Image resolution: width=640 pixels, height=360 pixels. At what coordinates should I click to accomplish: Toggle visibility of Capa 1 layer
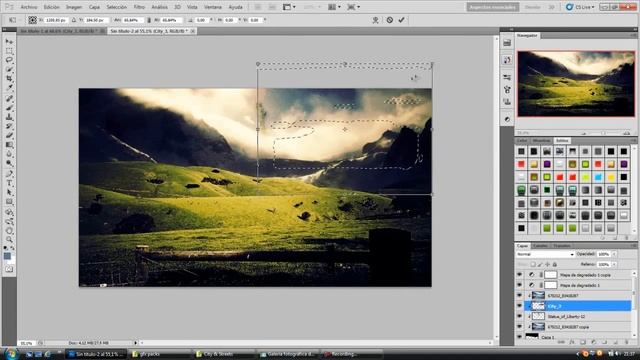pos(519,337)
